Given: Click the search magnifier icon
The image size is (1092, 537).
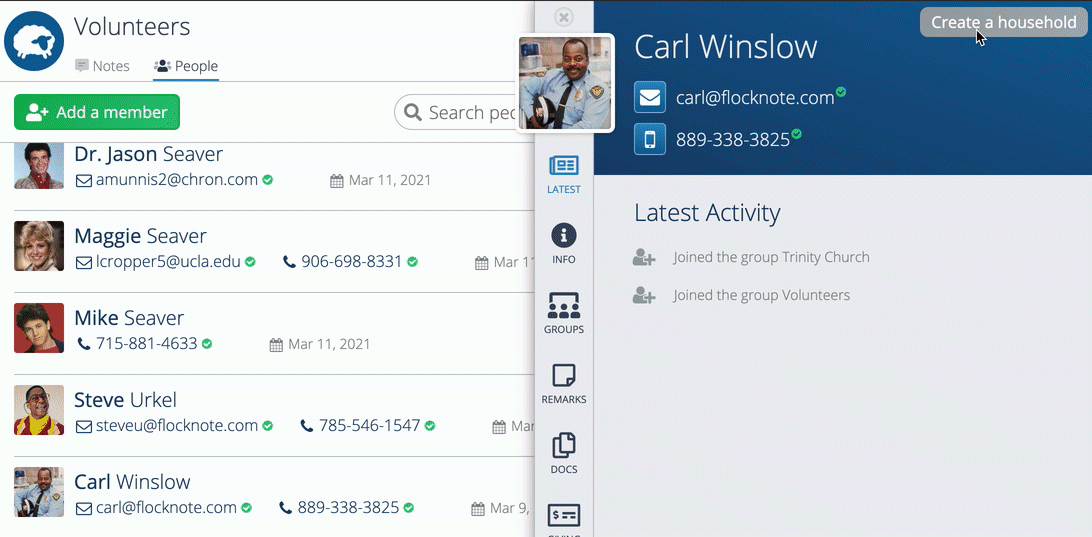Looking at the screenshot, I should pyautogui.click(x=413, y=113).
